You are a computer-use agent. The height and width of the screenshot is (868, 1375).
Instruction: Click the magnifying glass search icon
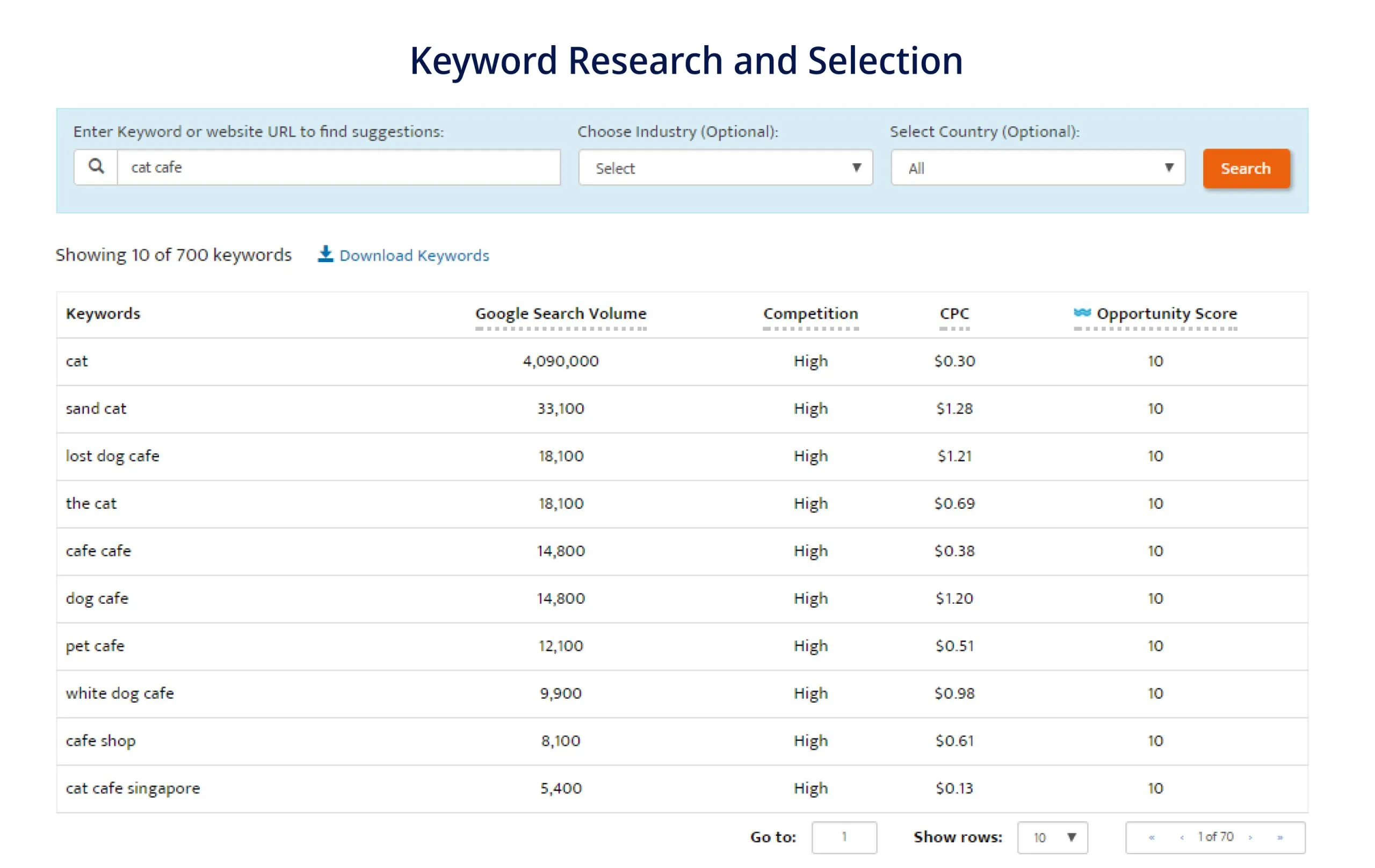point(96,167)
